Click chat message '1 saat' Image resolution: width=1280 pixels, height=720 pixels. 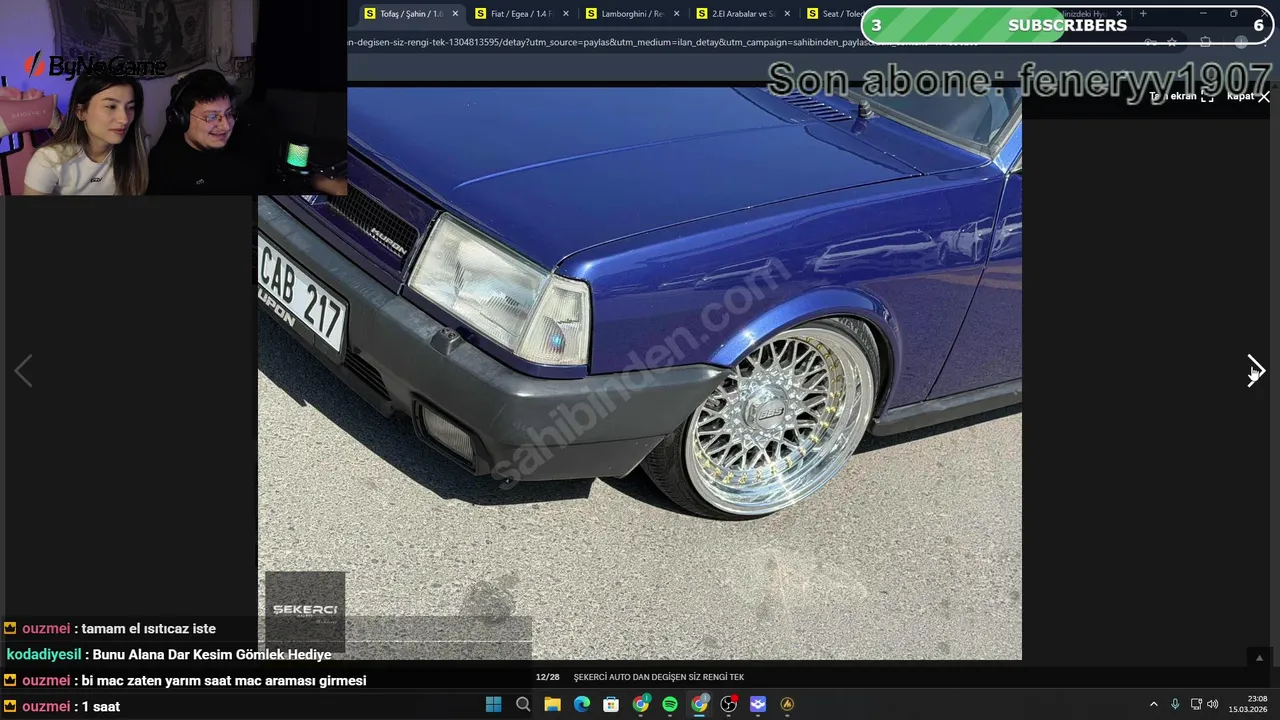(100, 706)
